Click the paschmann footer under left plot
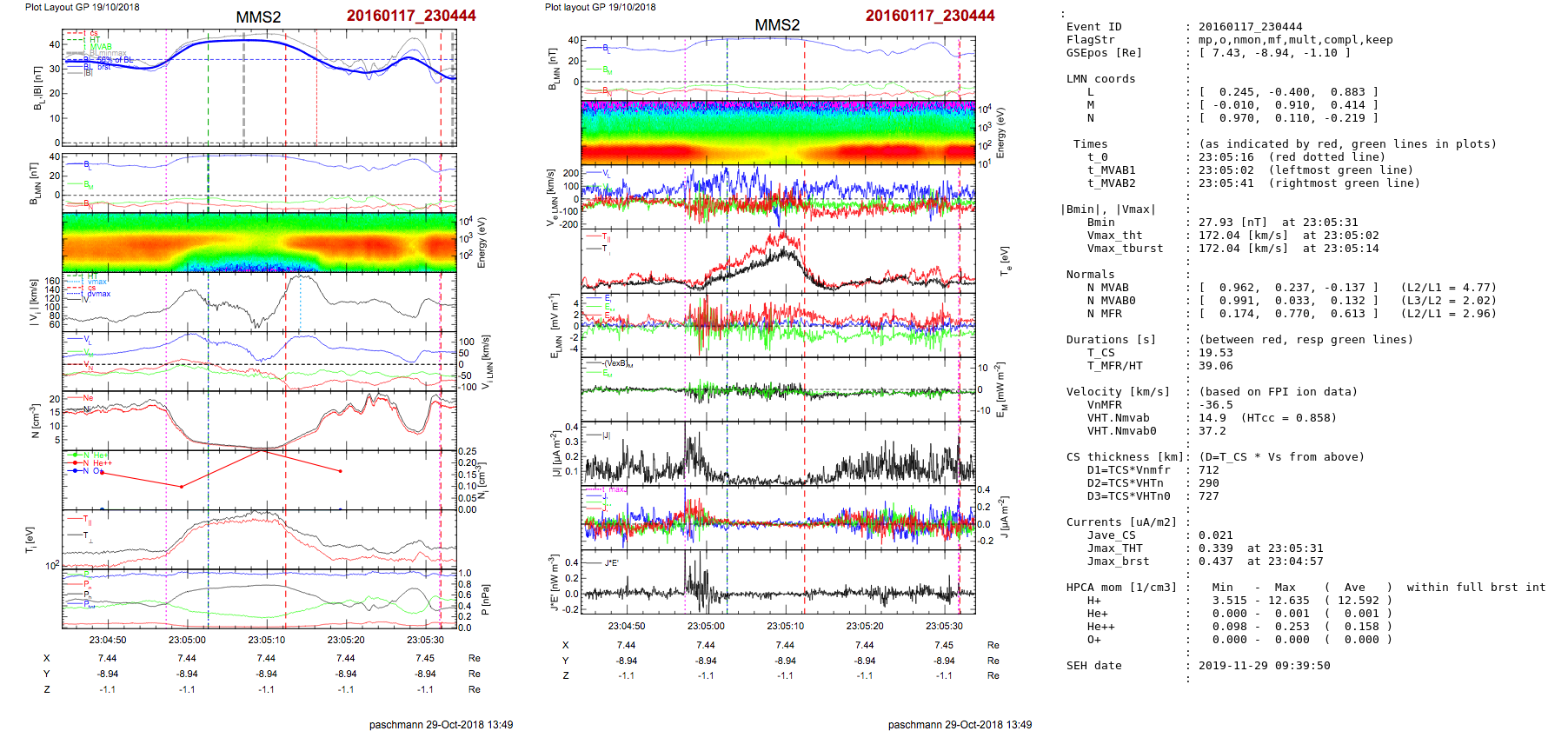The image size is (1568, 731). pos(441,724)
